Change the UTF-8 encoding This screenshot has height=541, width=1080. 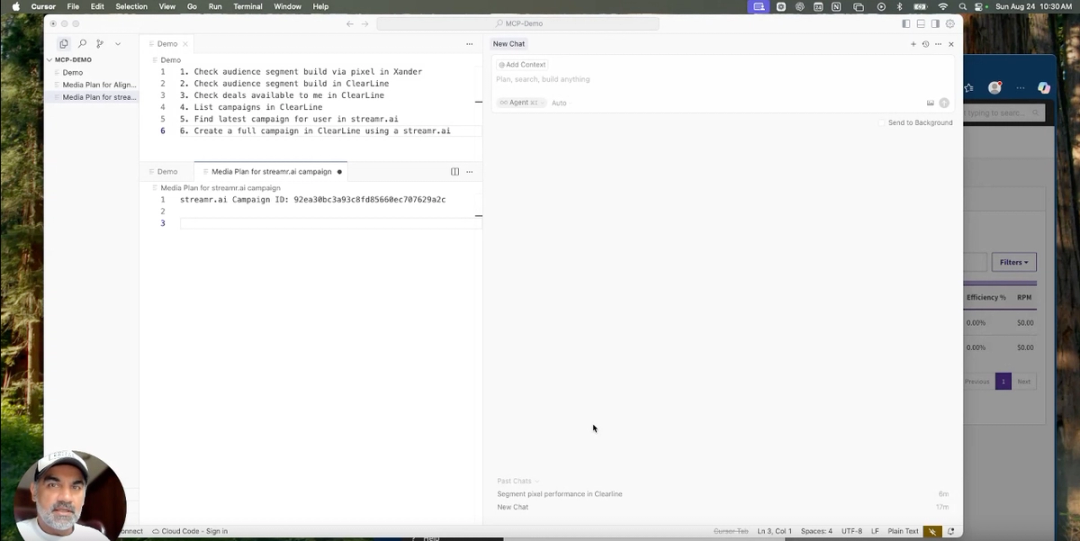coord(851,531)
